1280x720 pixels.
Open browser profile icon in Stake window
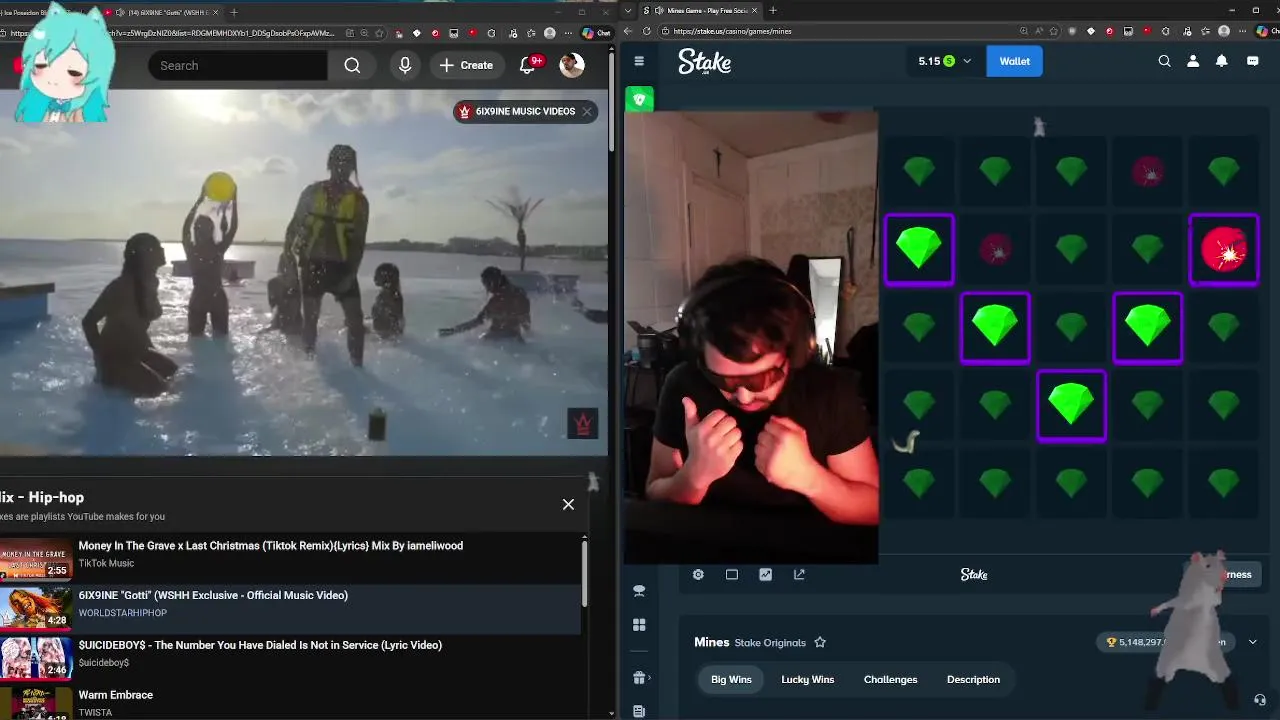click(x=1224, y=31)
